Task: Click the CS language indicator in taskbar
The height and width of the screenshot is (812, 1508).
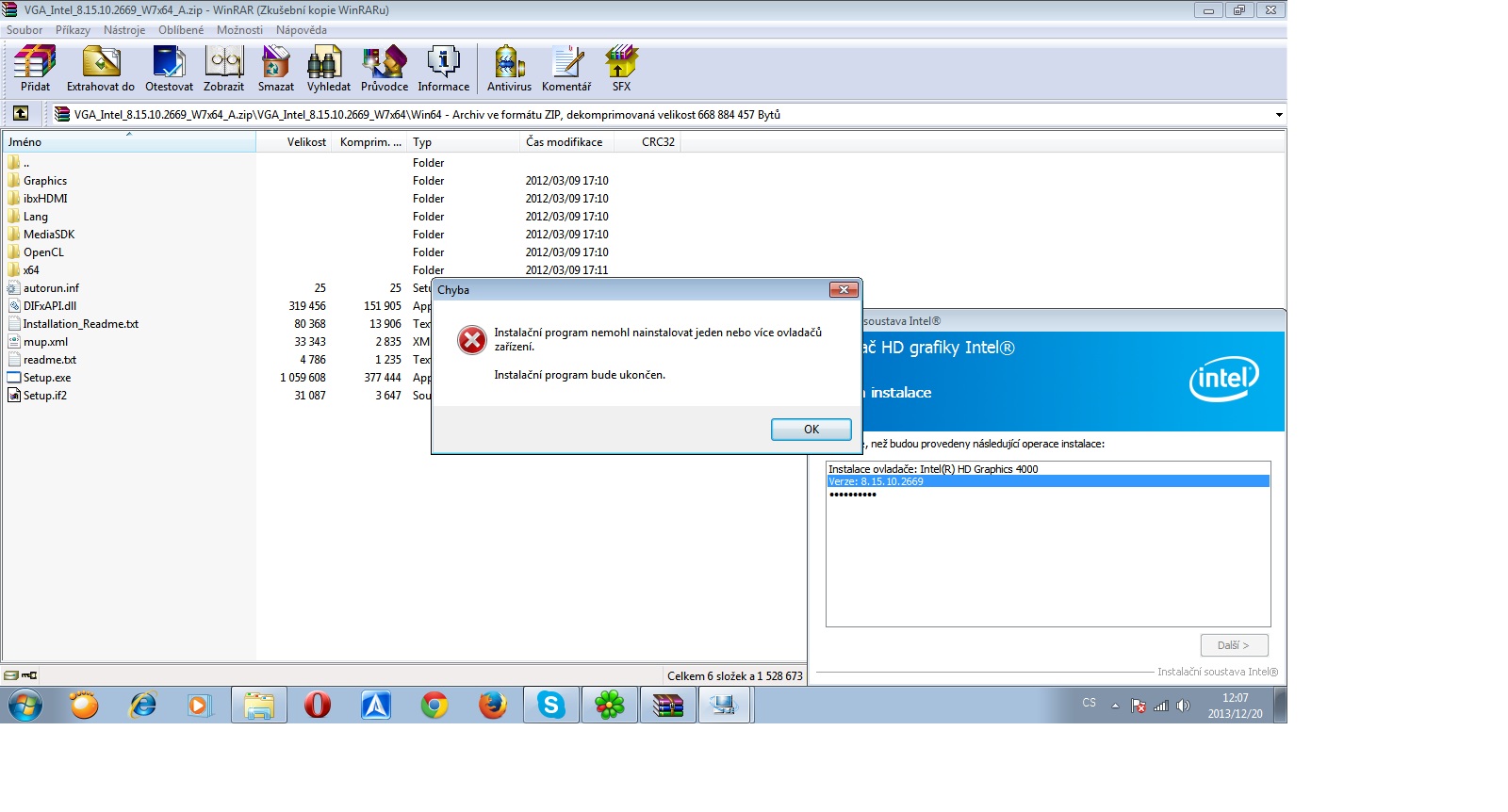Action: click(1090, 703)
